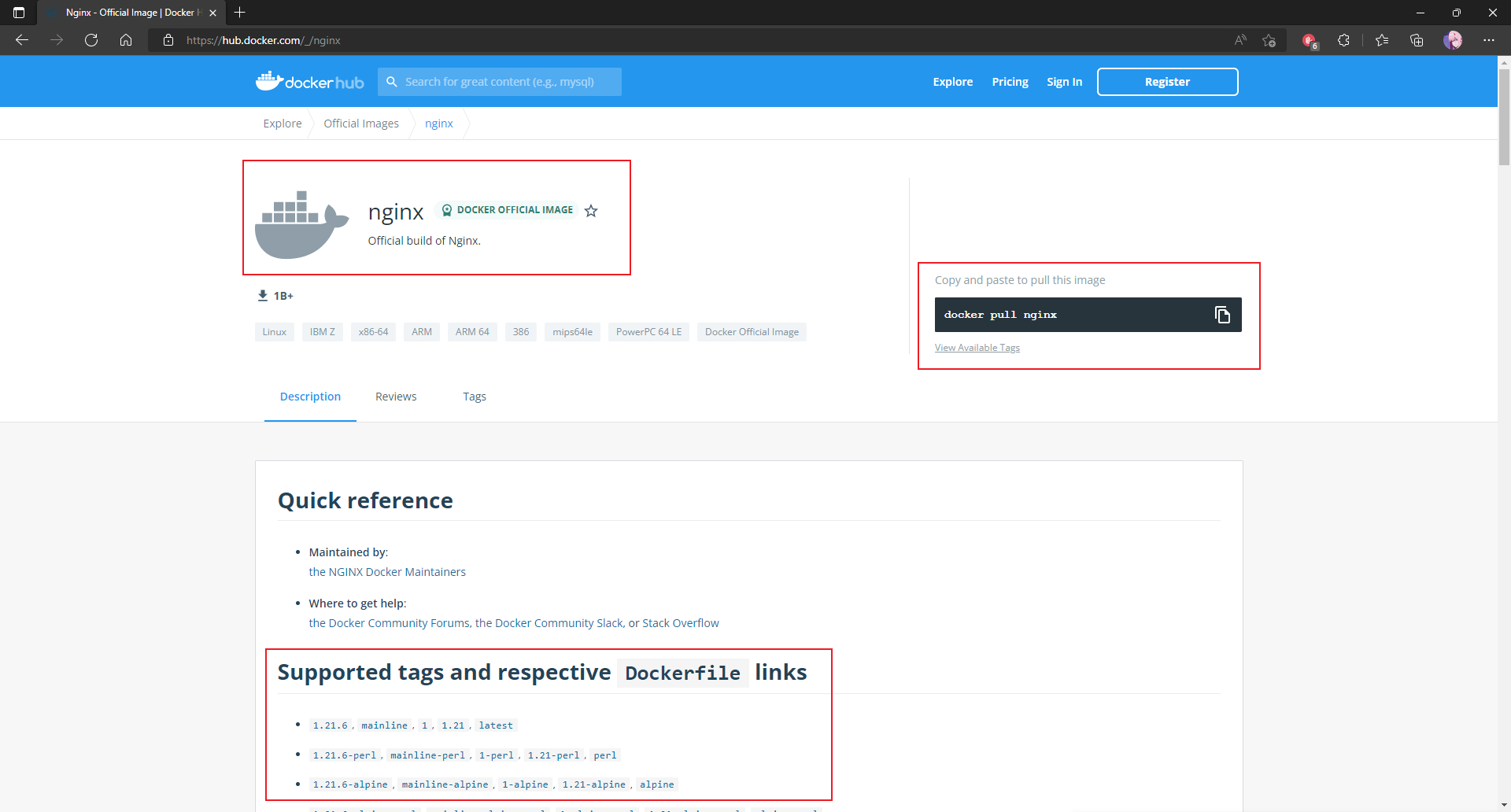
Task: Open the Pricing menu item
Action: click(x=1010, y=82)
